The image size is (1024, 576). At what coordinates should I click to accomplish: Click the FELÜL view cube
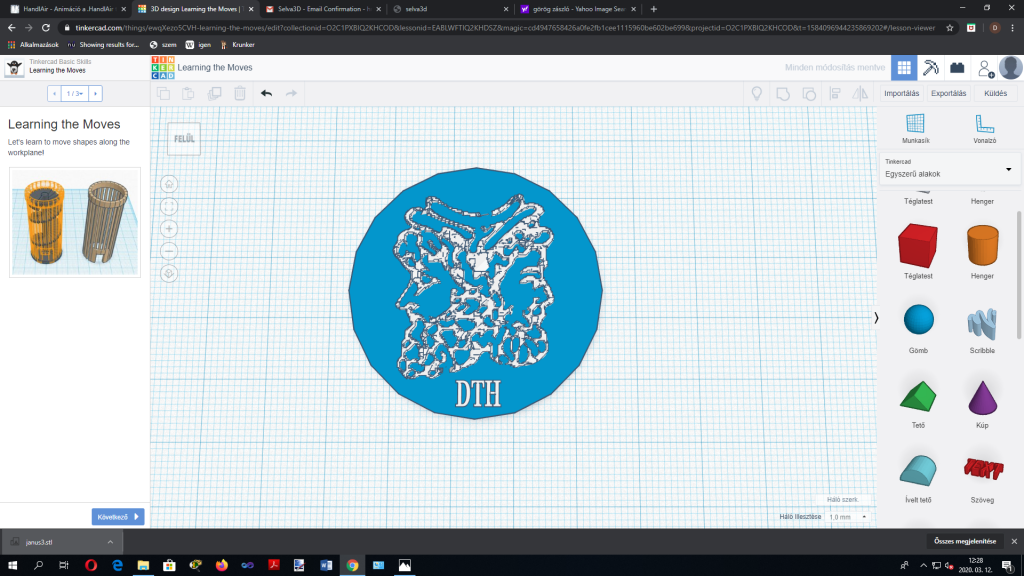point(184,138)
